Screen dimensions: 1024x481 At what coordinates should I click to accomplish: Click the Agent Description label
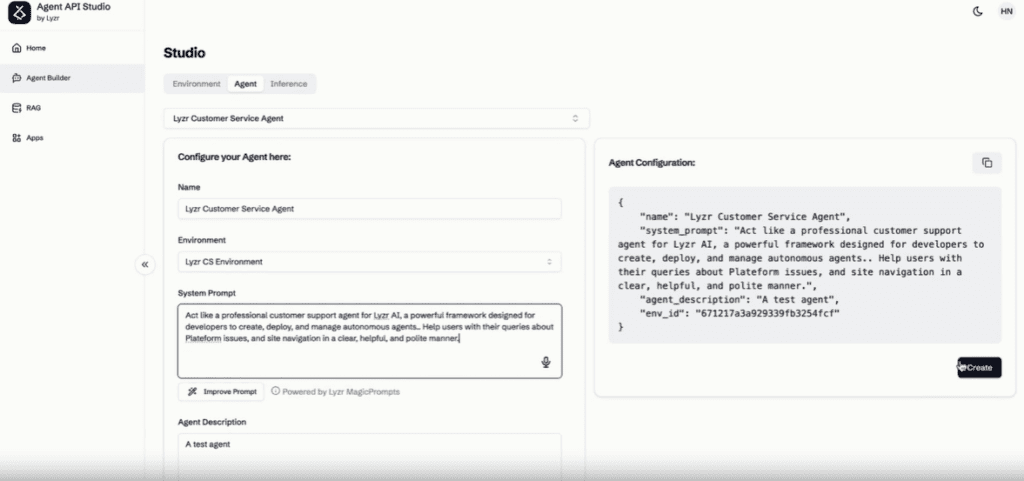(212, 422)
